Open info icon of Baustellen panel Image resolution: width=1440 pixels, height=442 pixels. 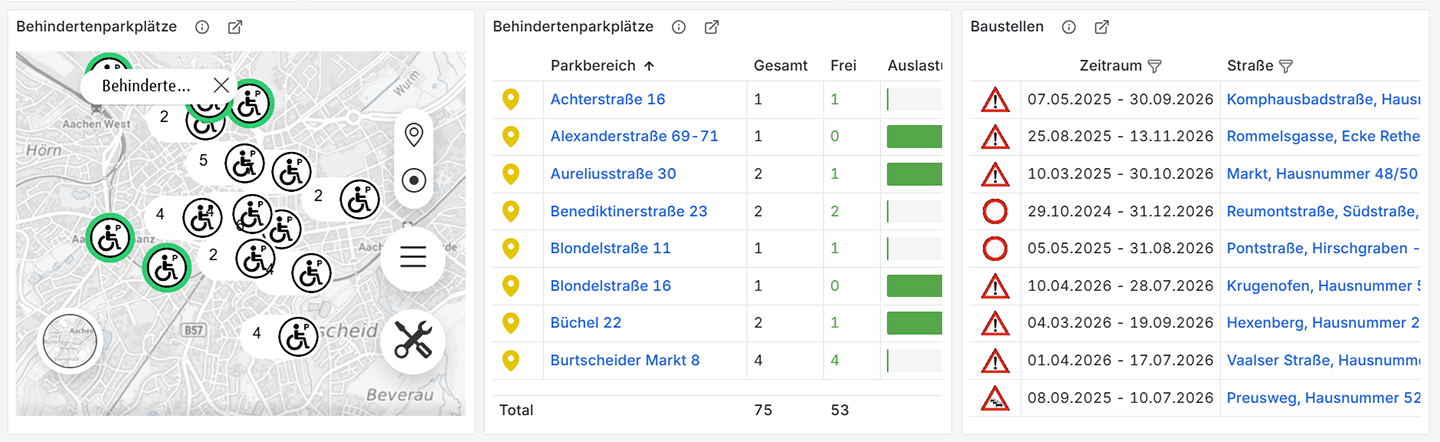1068,27
